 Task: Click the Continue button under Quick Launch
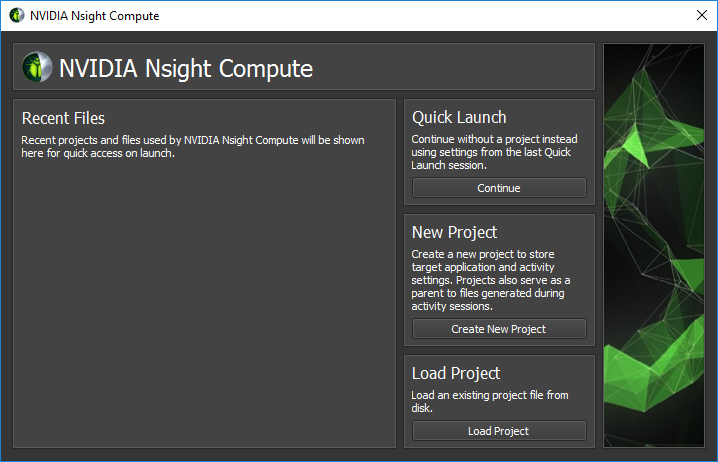click(499, 188)
